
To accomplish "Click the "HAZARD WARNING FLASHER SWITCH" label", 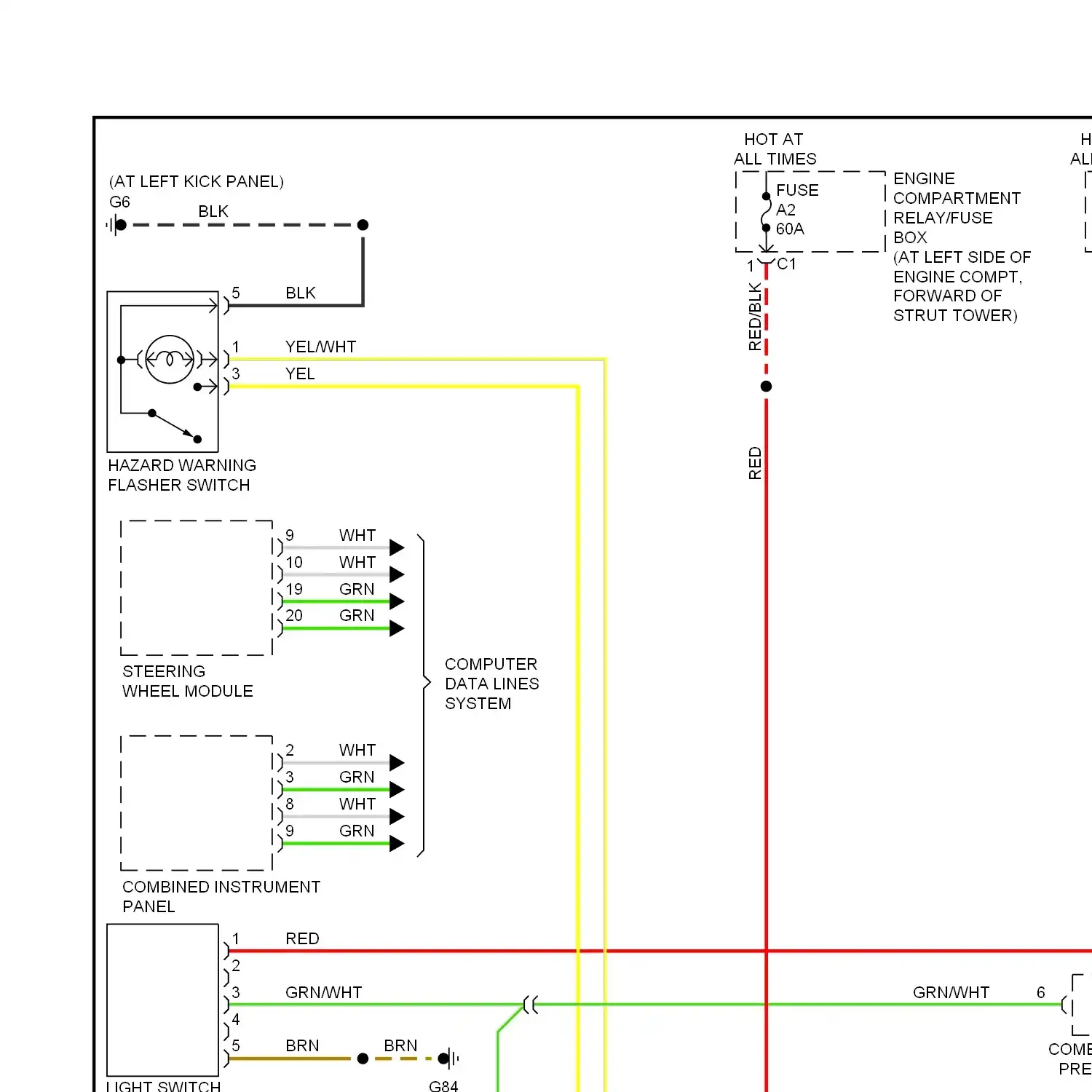I will [x=182, y=475].
